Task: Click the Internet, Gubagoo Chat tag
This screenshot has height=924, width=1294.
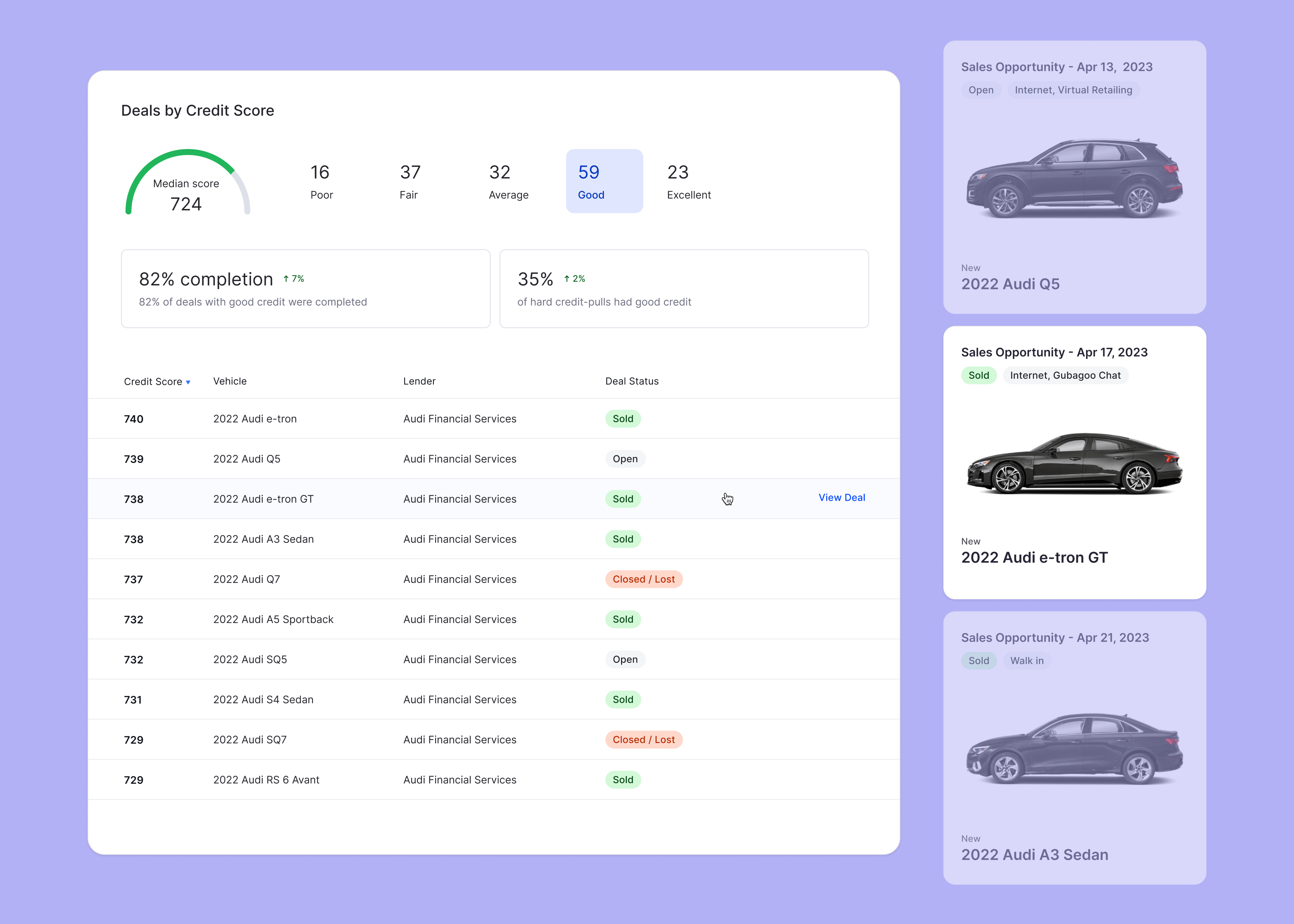Action: click(x=1065, y=375)
